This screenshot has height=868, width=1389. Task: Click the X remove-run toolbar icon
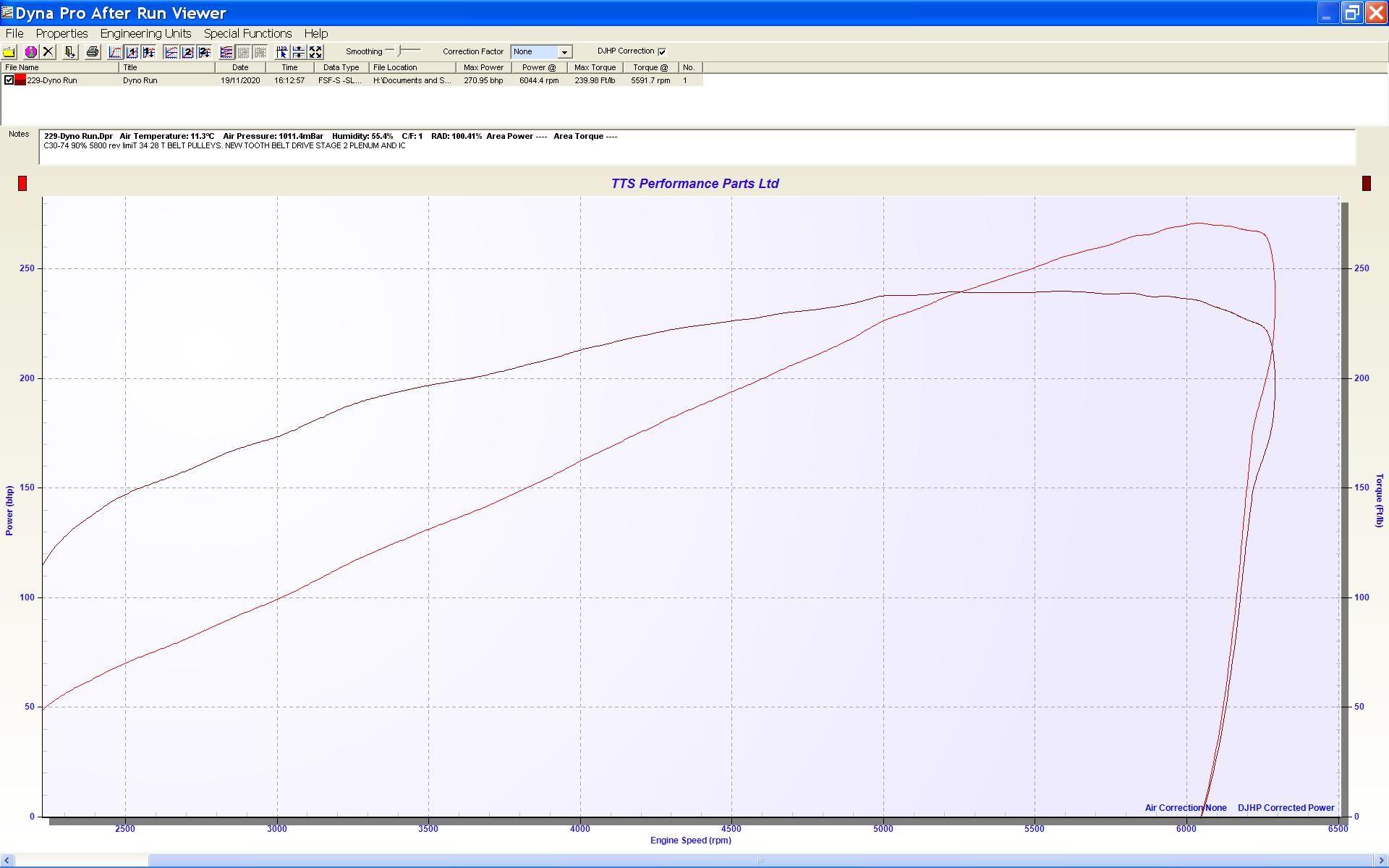(x=48, y=52)
